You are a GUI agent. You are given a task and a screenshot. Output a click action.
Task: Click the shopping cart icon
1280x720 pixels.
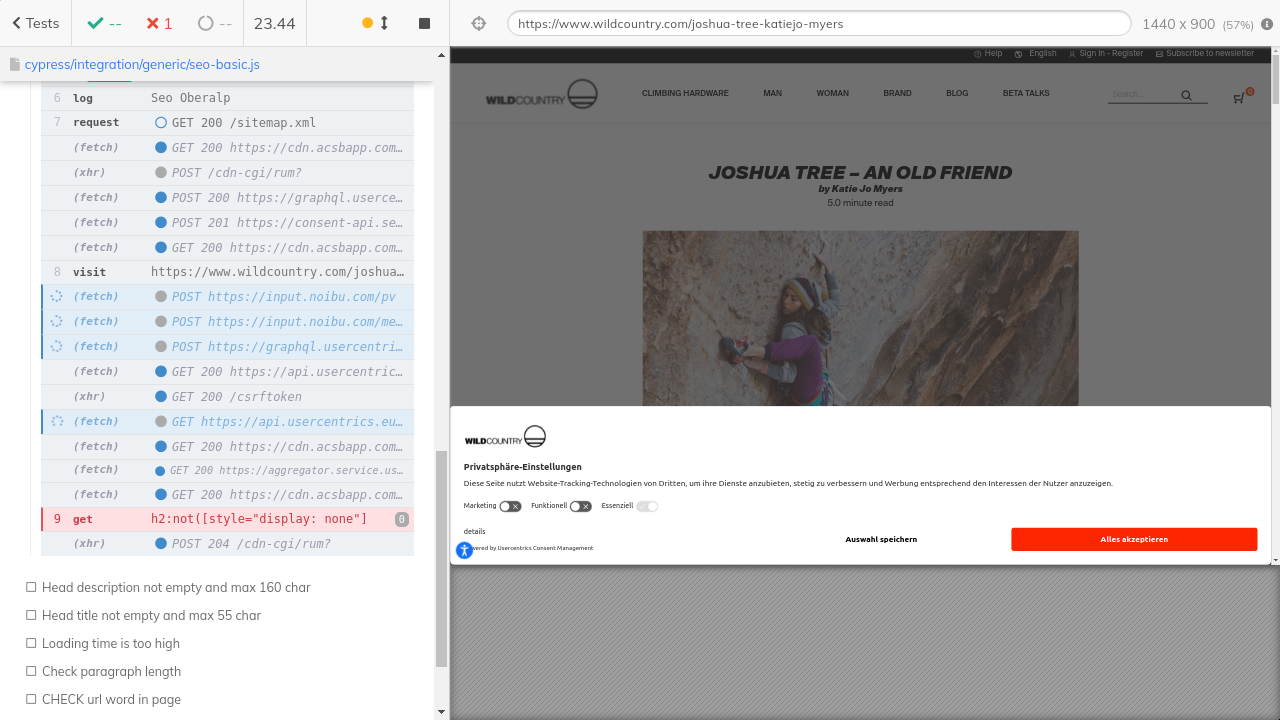(x=1239, y=97)
